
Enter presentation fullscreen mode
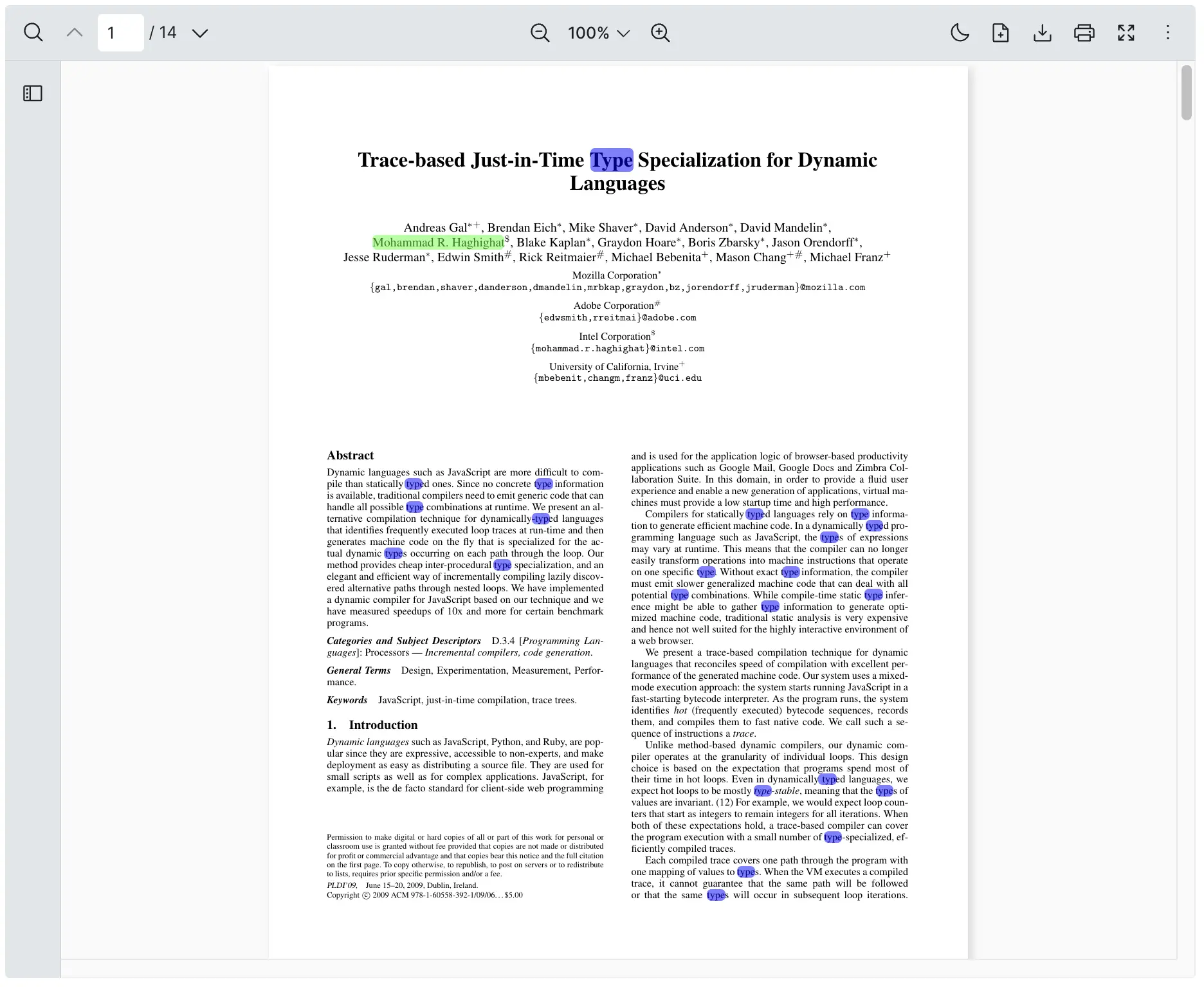[x=1126, y=32]
